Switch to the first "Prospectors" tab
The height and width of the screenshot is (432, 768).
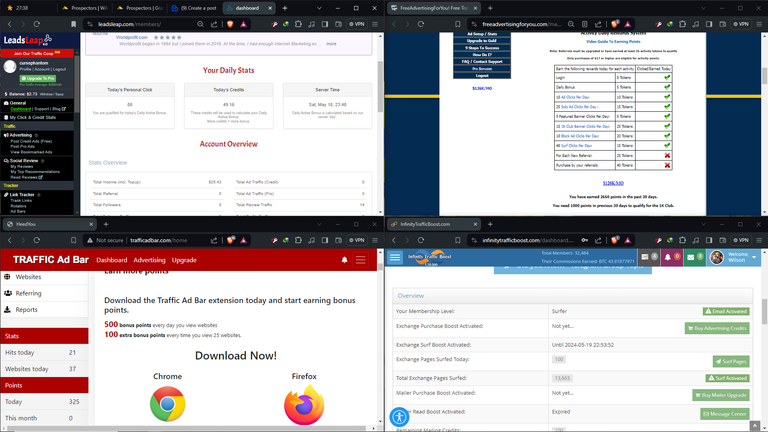85,8
